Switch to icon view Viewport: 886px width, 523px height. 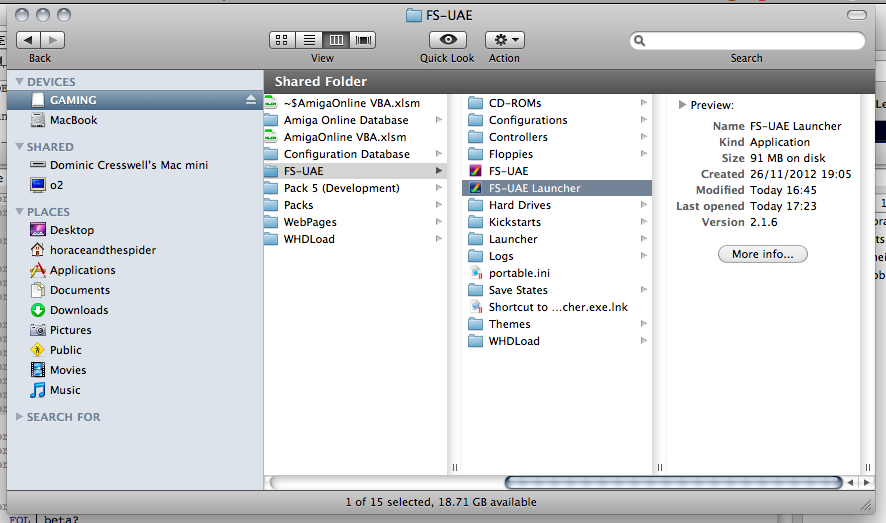coord(281,40)
